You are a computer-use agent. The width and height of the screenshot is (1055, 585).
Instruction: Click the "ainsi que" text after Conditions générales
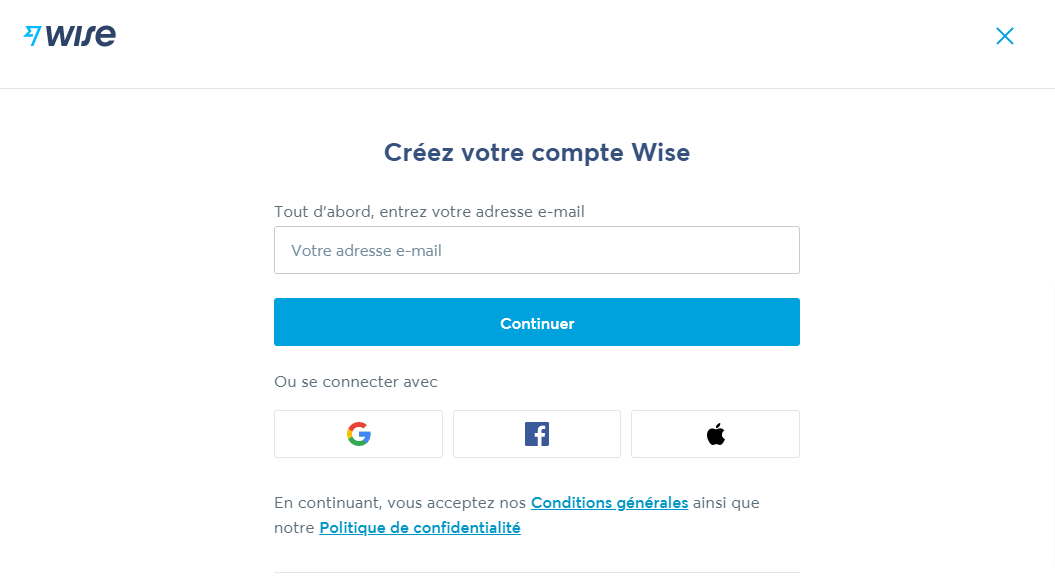(x=726, y=502)
